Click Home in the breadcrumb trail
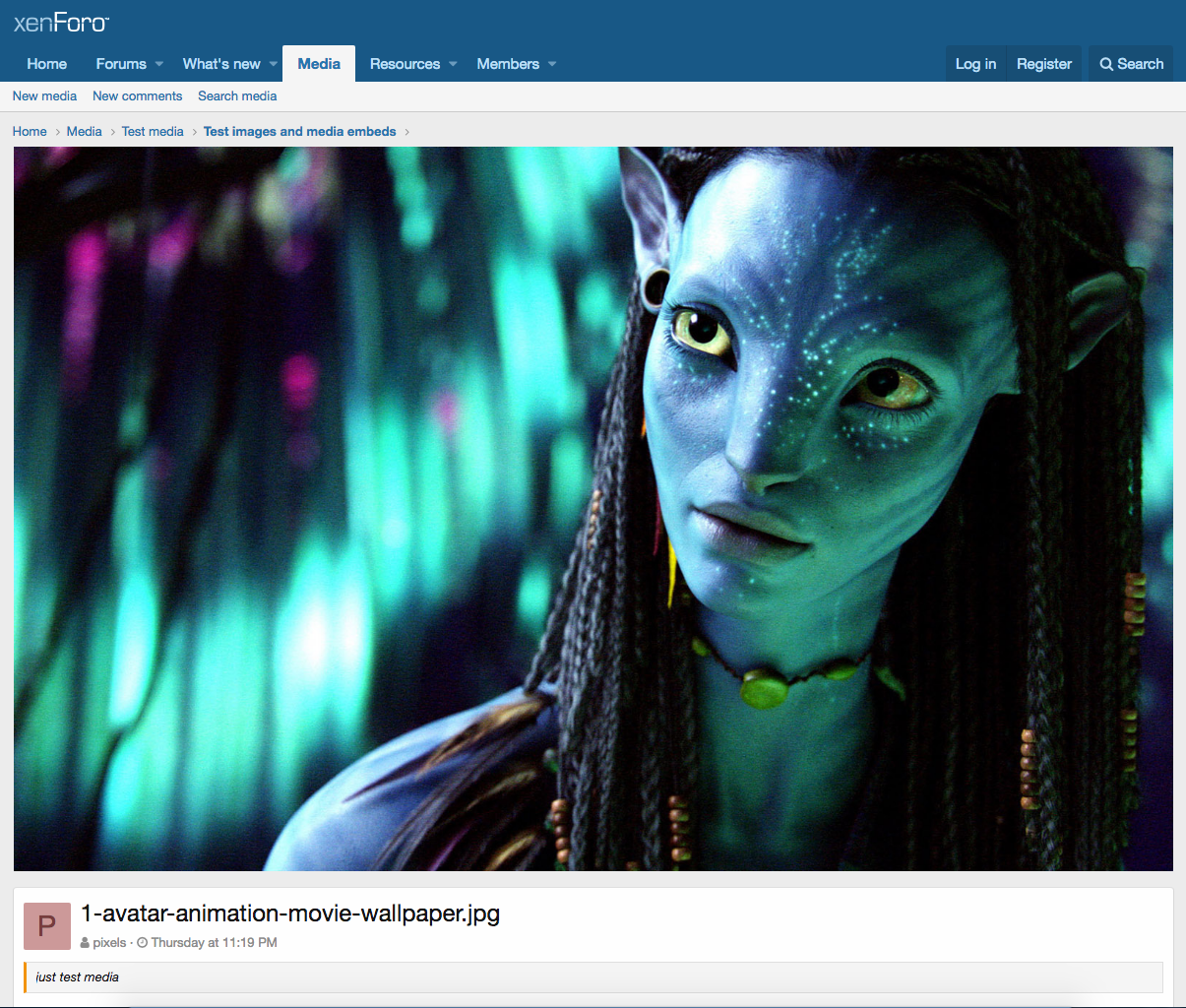 [x=30, y=131]
